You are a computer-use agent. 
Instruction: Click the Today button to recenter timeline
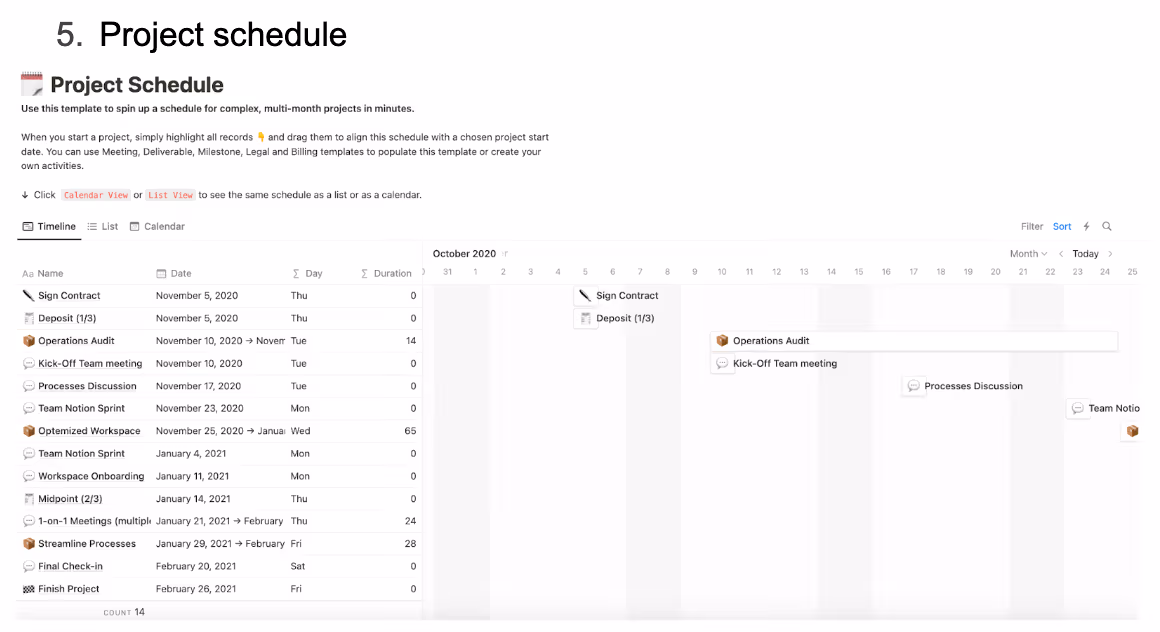[x=1086, y=254]
